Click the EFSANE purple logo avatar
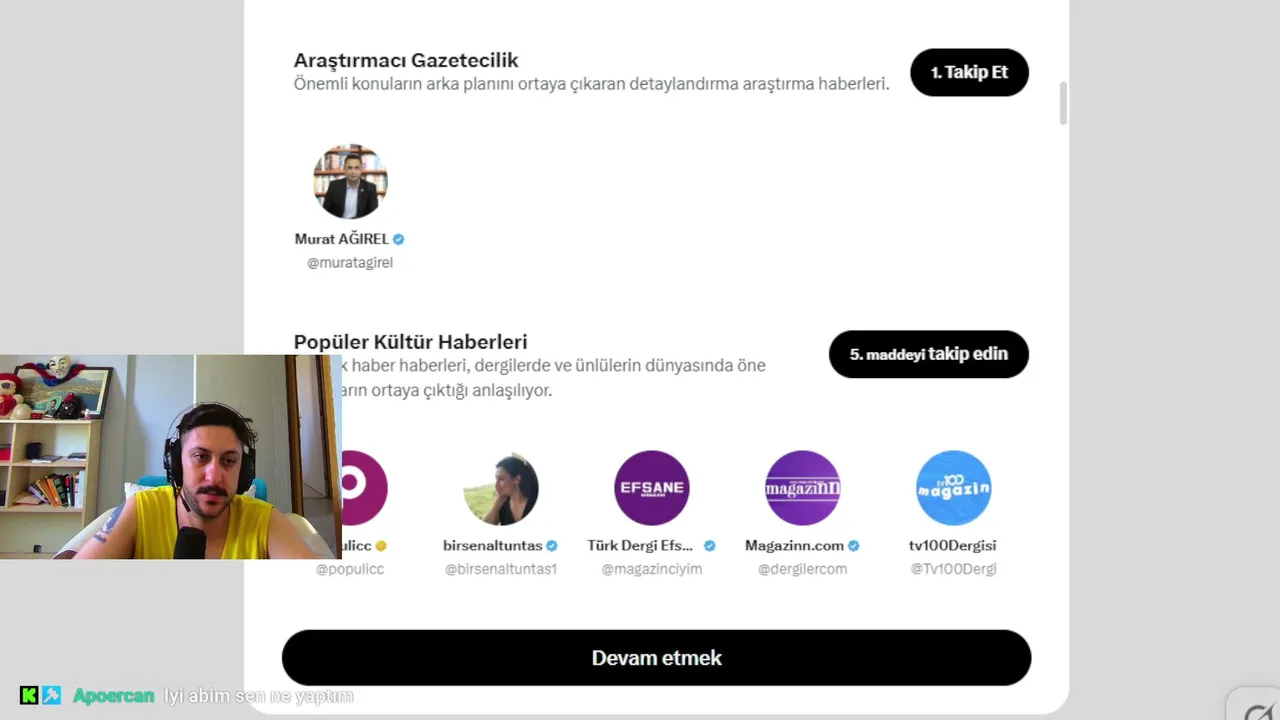The image size is (1280, 720). click(x=652, y=488)
